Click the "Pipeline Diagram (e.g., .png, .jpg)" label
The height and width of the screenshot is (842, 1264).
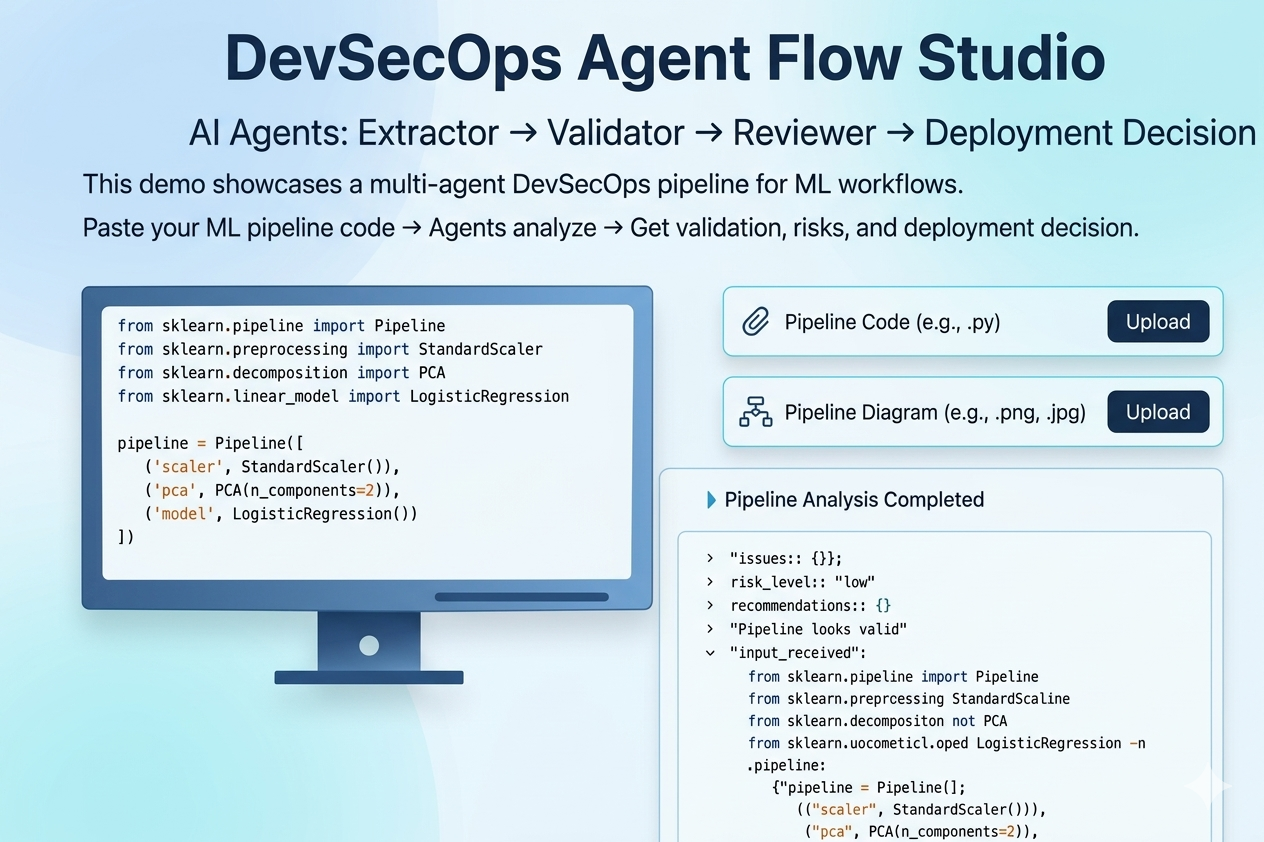click(x=935, y=412)
